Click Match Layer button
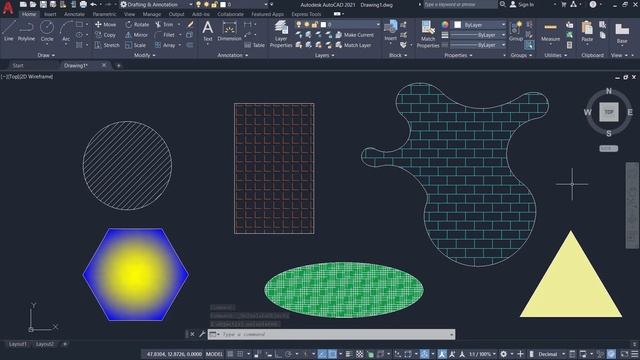Image resolution: width=640 pixels, height=360 pixels. tap(353, 45)
